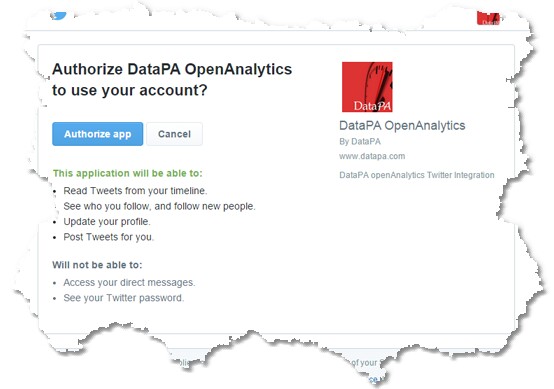The height and width of the screenshot is (389, 554).
Task: Click the 'Update your profile' permission item
Action: [x=107, y=222]
